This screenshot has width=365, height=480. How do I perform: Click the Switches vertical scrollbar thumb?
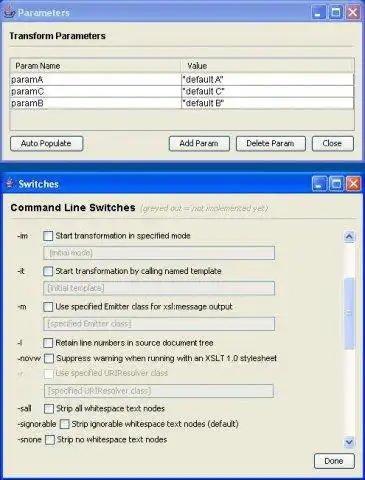349,313
